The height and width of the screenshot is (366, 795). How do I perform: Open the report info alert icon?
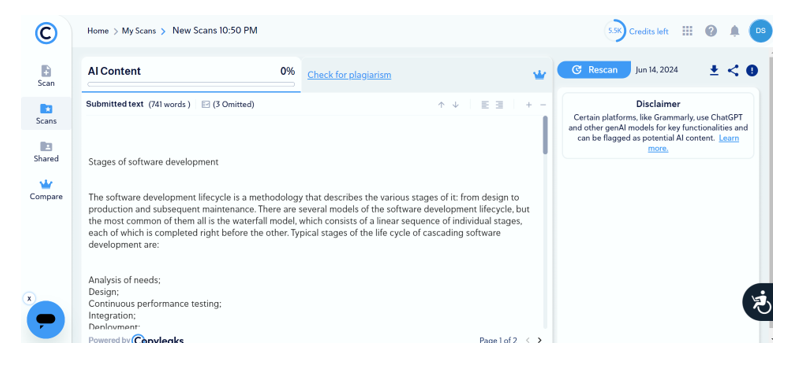pos(752,70)
